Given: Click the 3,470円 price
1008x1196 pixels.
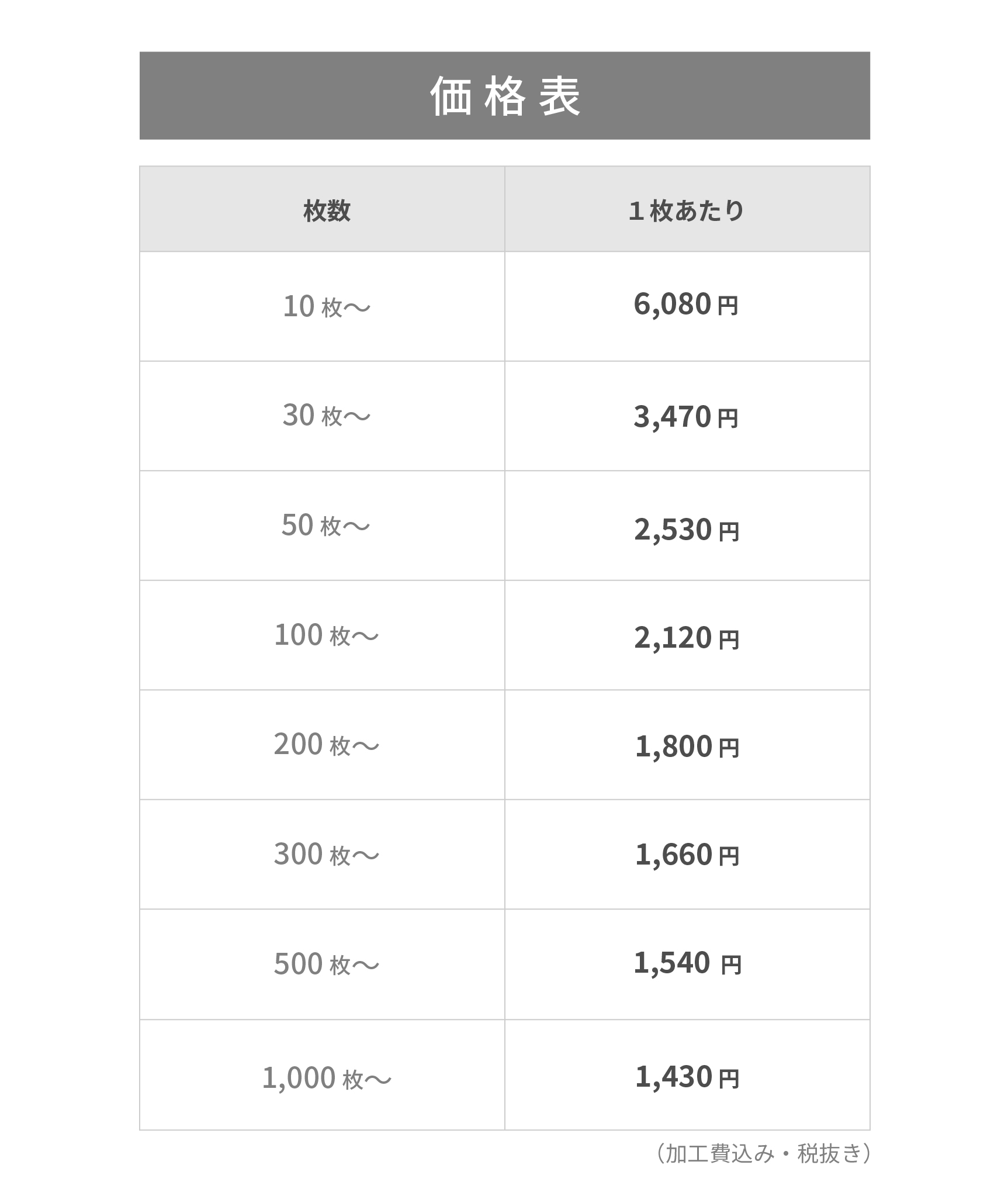Looking at the screenshot, I should pos(687,417).
